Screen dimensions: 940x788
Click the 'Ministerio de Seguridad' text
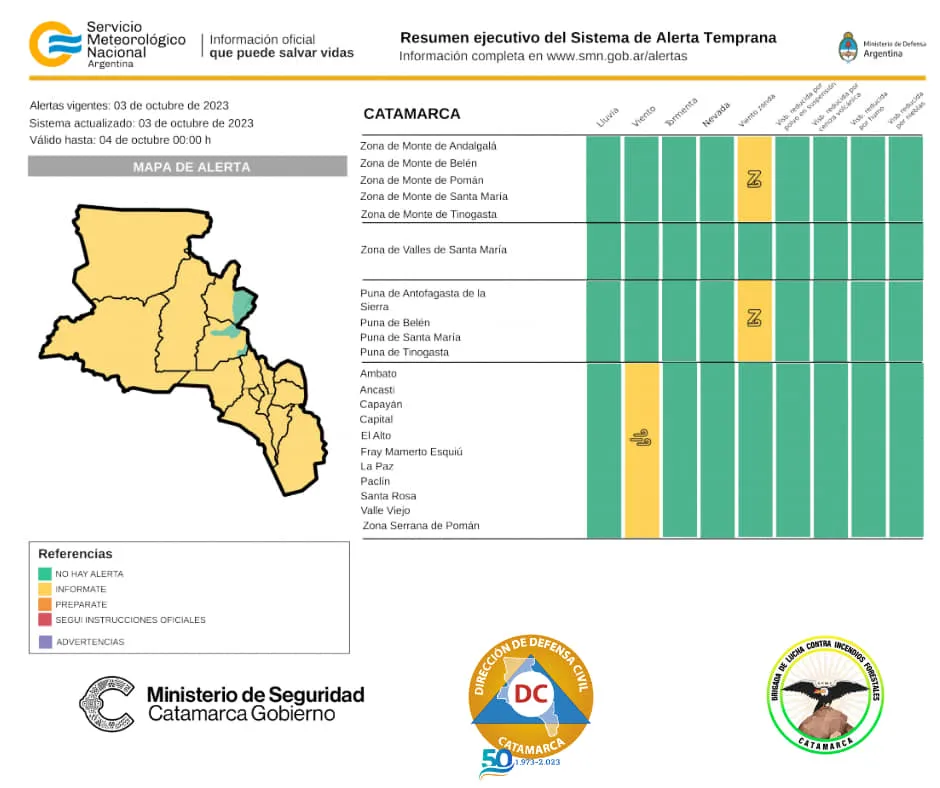(256, 694)
